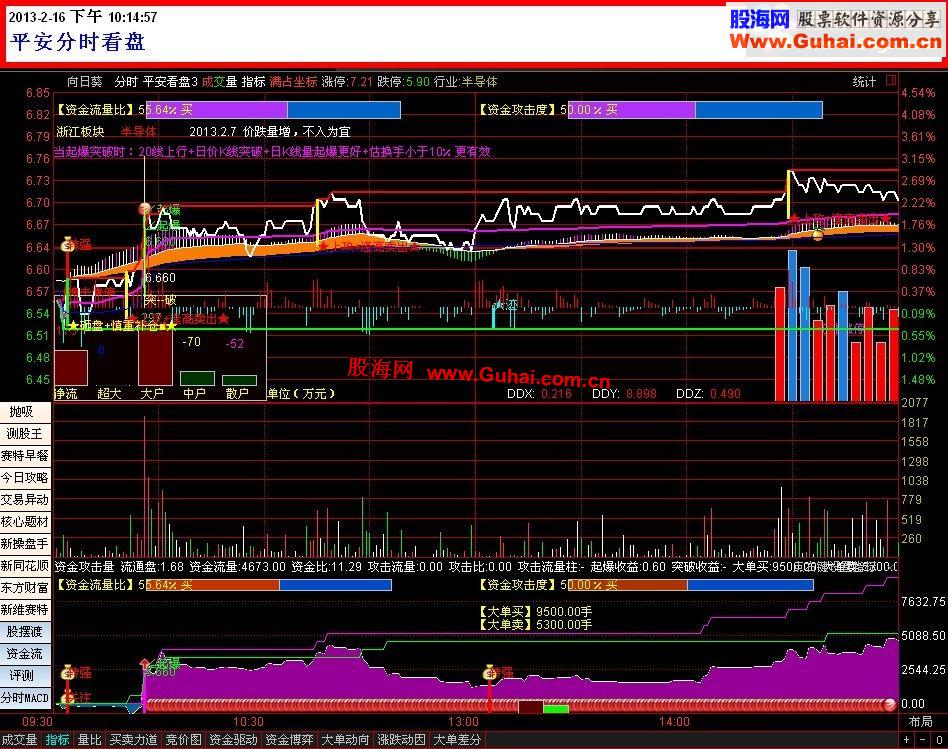The width and height of the screenshot is (948, 749).
Task: Click the 6.660 price label
Action: point(160,278)
